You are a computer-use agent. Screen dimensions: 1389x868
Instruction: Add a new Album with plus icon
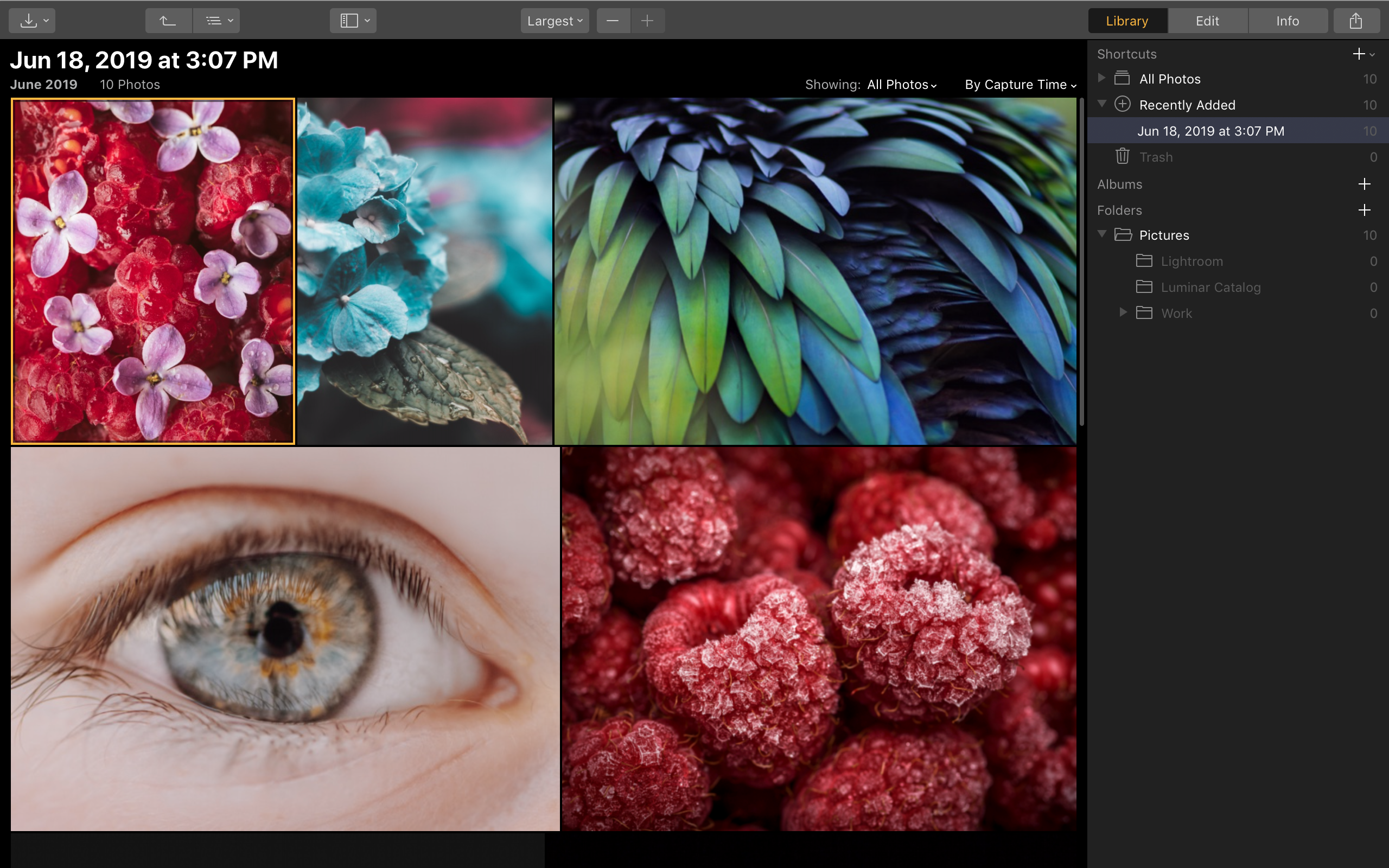[1365, 184]
